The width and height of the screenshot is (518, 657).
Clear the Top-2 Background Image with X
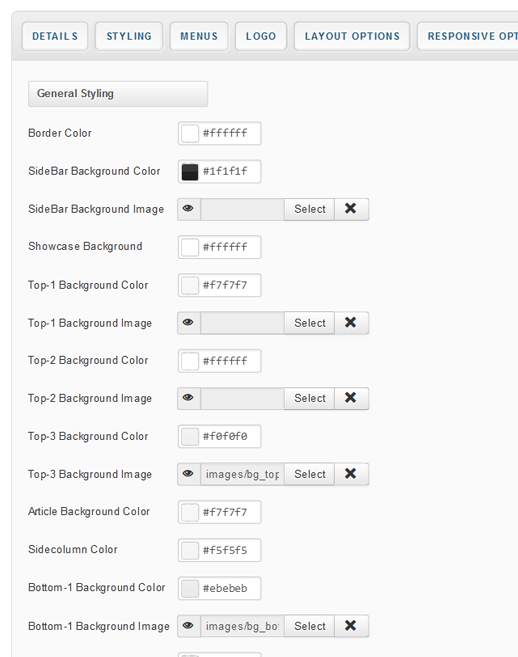click(x=351, y=398)
